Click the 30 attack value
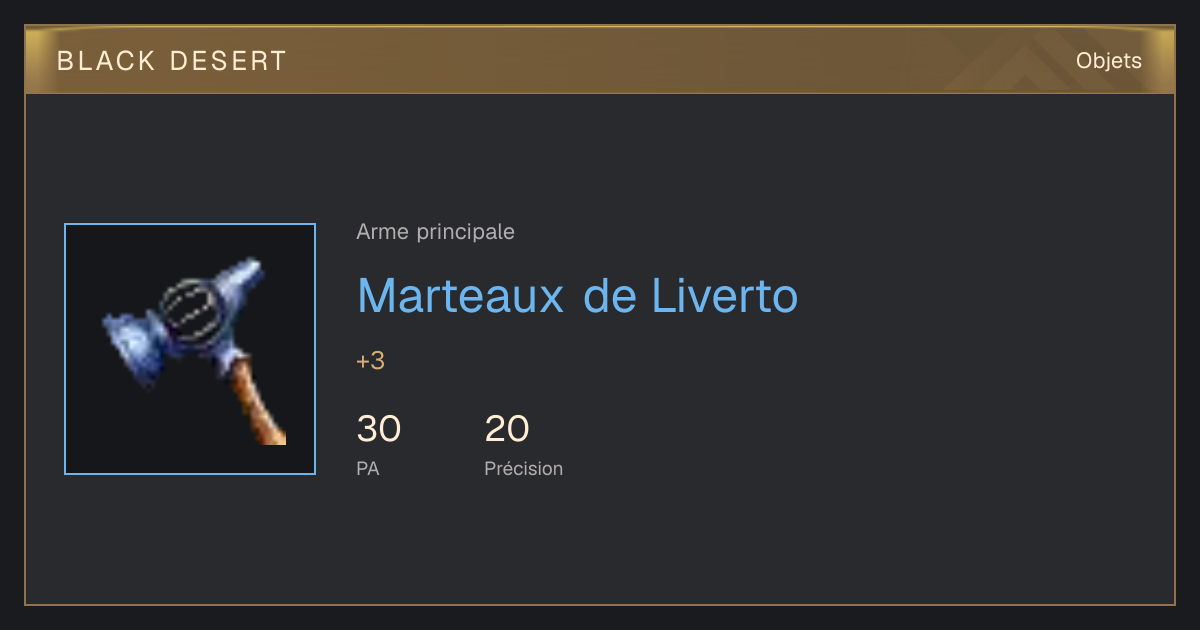This screenshot has height=630, width=1200. pyautogui.click(x=379, y=429)
